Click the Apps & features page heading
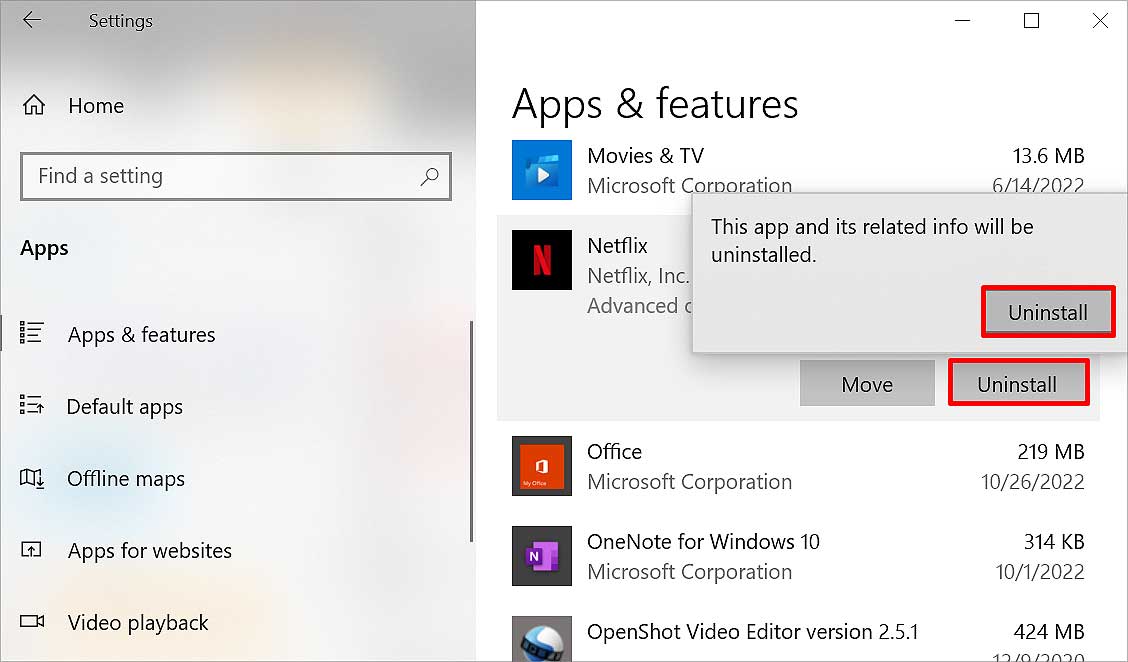This screenshot has width=1128, height=662. pyautogui.click(x=655, y=105)
